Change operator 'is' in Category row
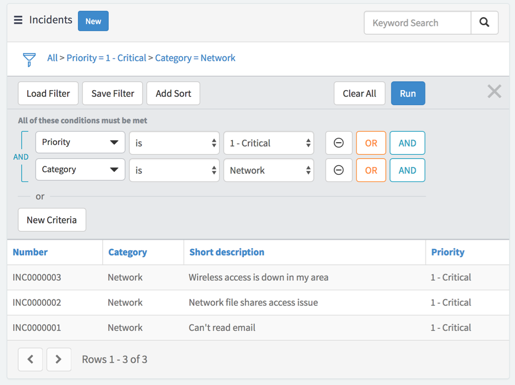Screen dimensions: 515x385 (x=174, y=170)
